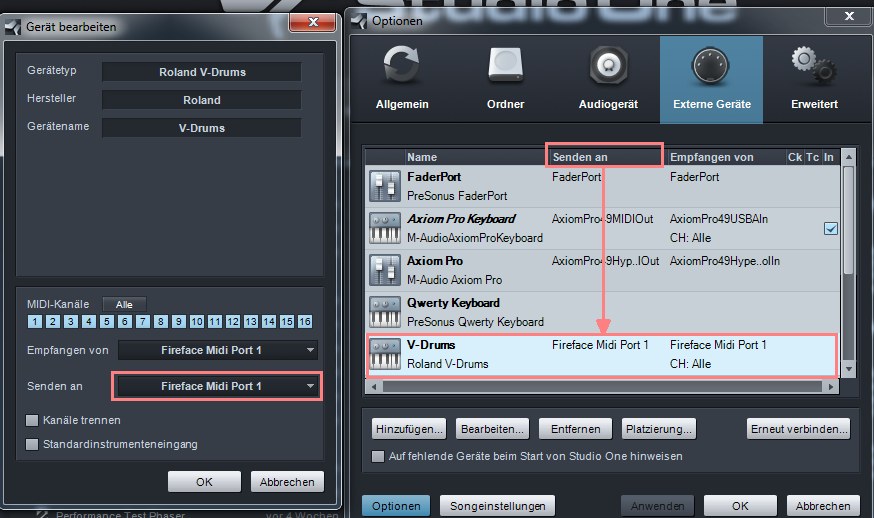Click the FaderPort device icon

[x=385, y=186]
